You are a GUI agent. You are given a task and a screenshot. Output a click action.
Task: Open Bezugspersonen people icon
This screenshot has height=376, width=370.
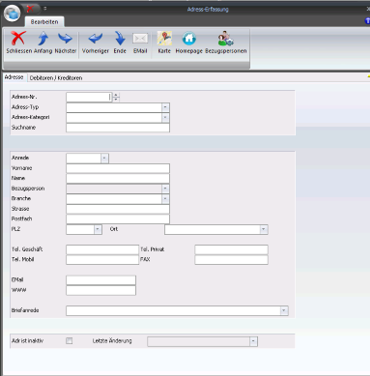click(x=226, y=38)
